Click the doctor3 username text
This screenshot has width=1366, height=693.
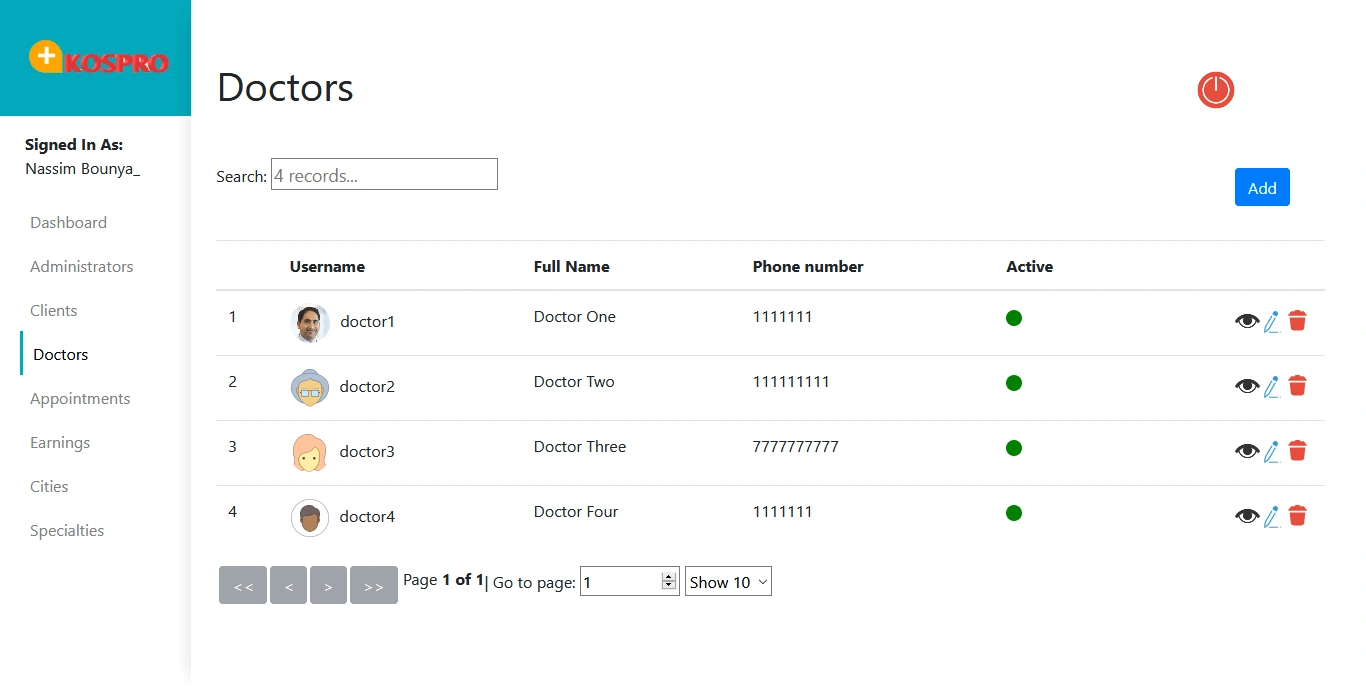[367, 452]
